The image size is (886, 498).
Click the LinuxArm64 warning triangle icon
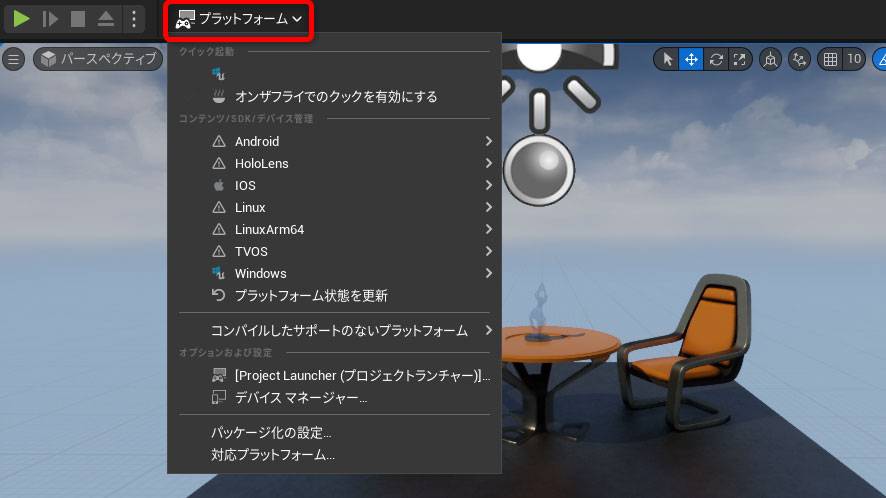tap(219, 229)
